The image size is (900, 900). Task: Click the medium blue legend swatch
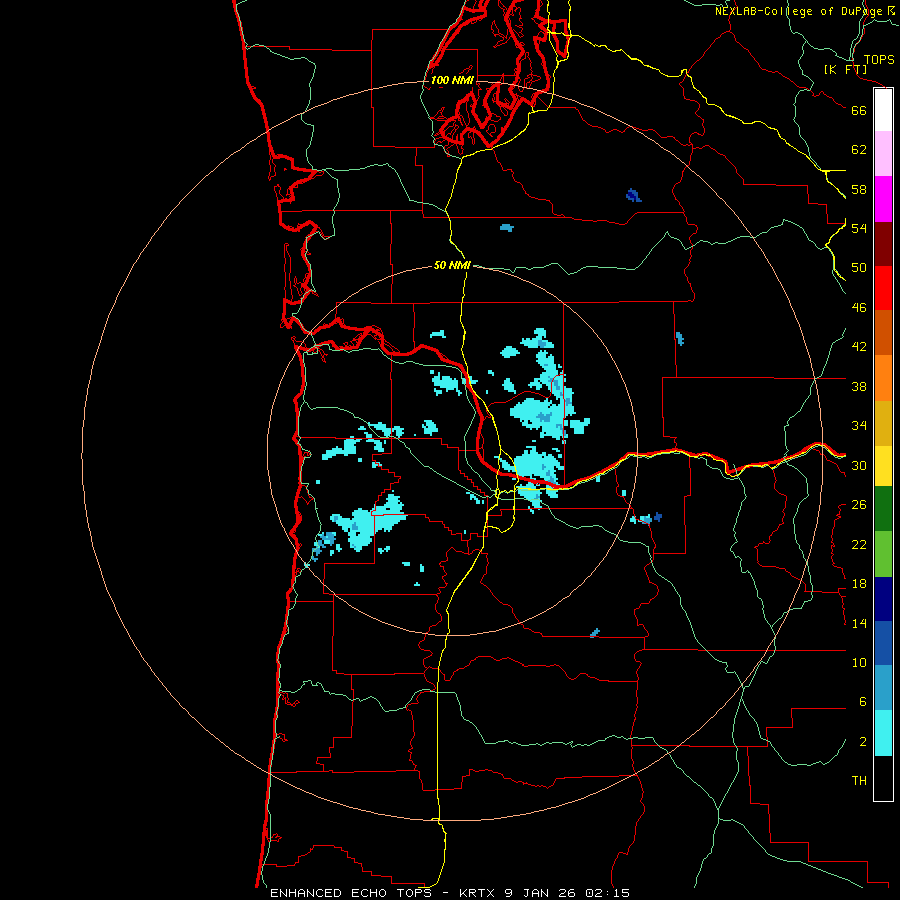pos(883,643)
